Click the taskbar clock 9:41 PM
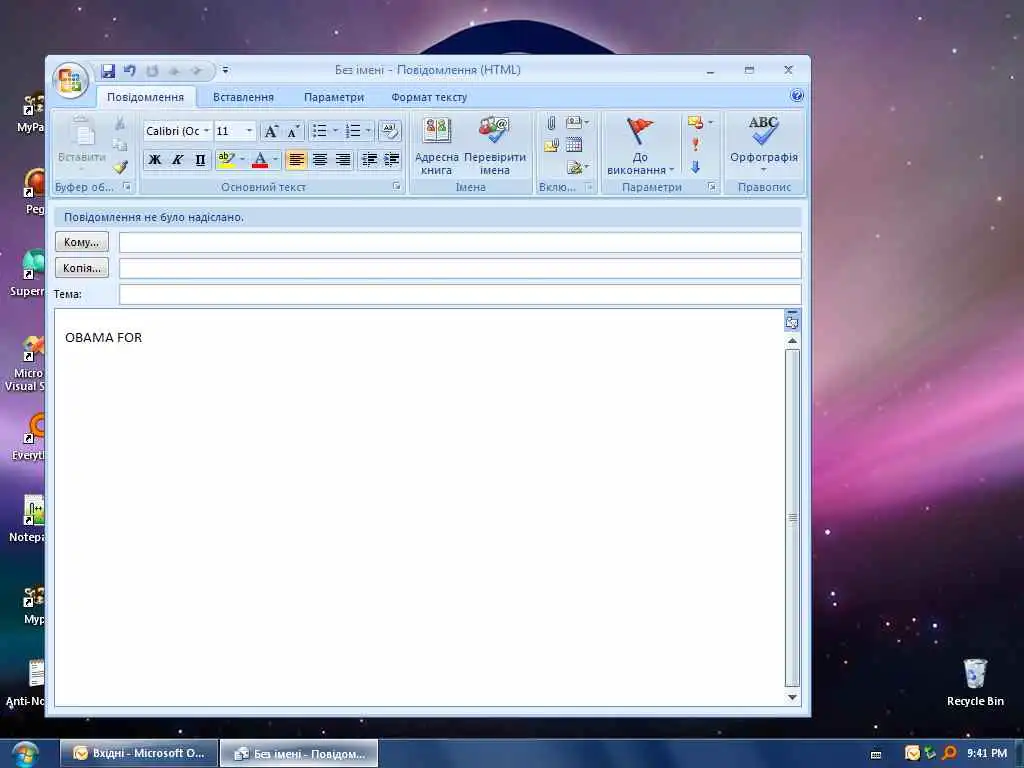Image resolution: width=1024 pixels, height=768 pixels. pos(987,753)
